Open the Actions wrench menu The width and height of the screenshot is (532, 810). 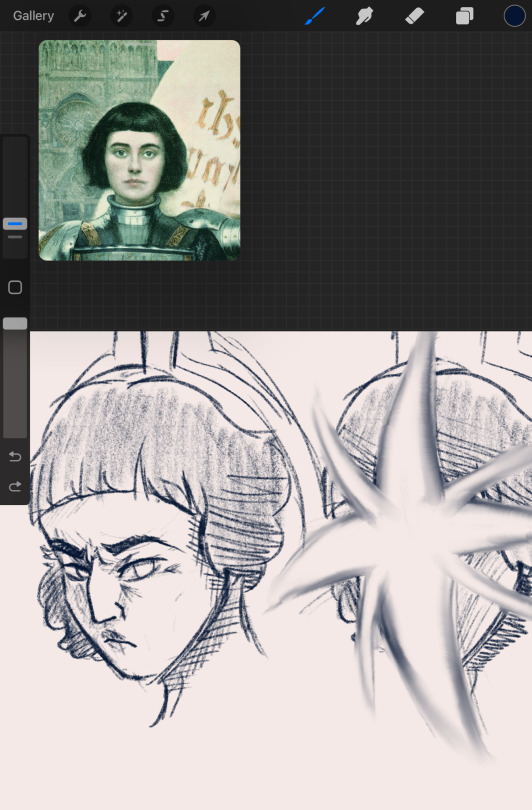pos(80,16)
